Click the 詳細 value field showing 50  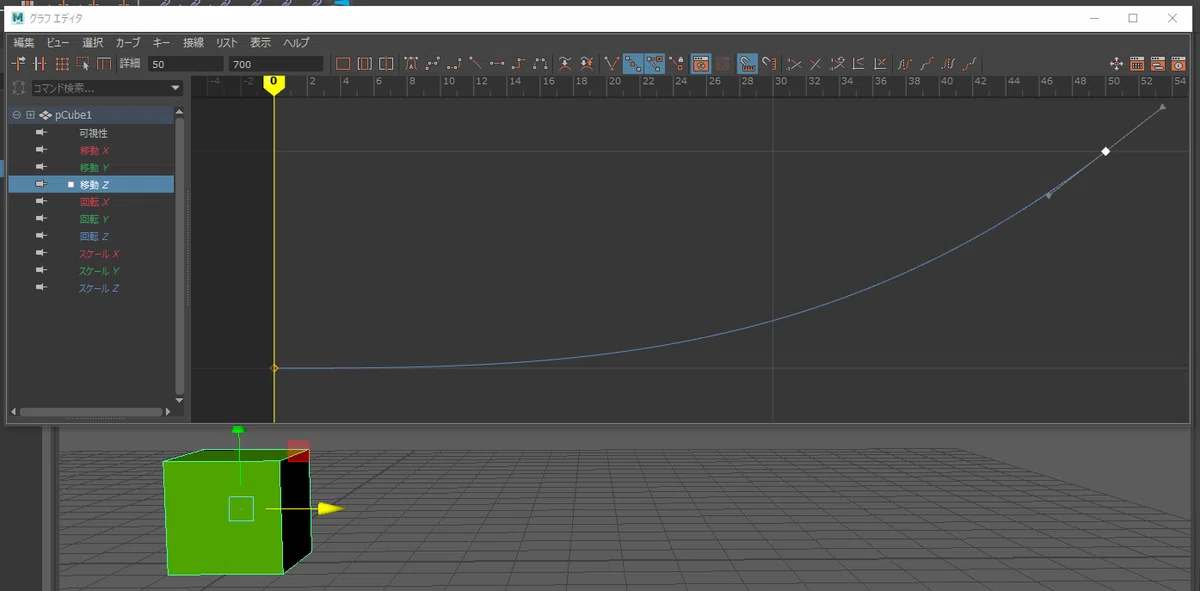[x=186, y=64]
